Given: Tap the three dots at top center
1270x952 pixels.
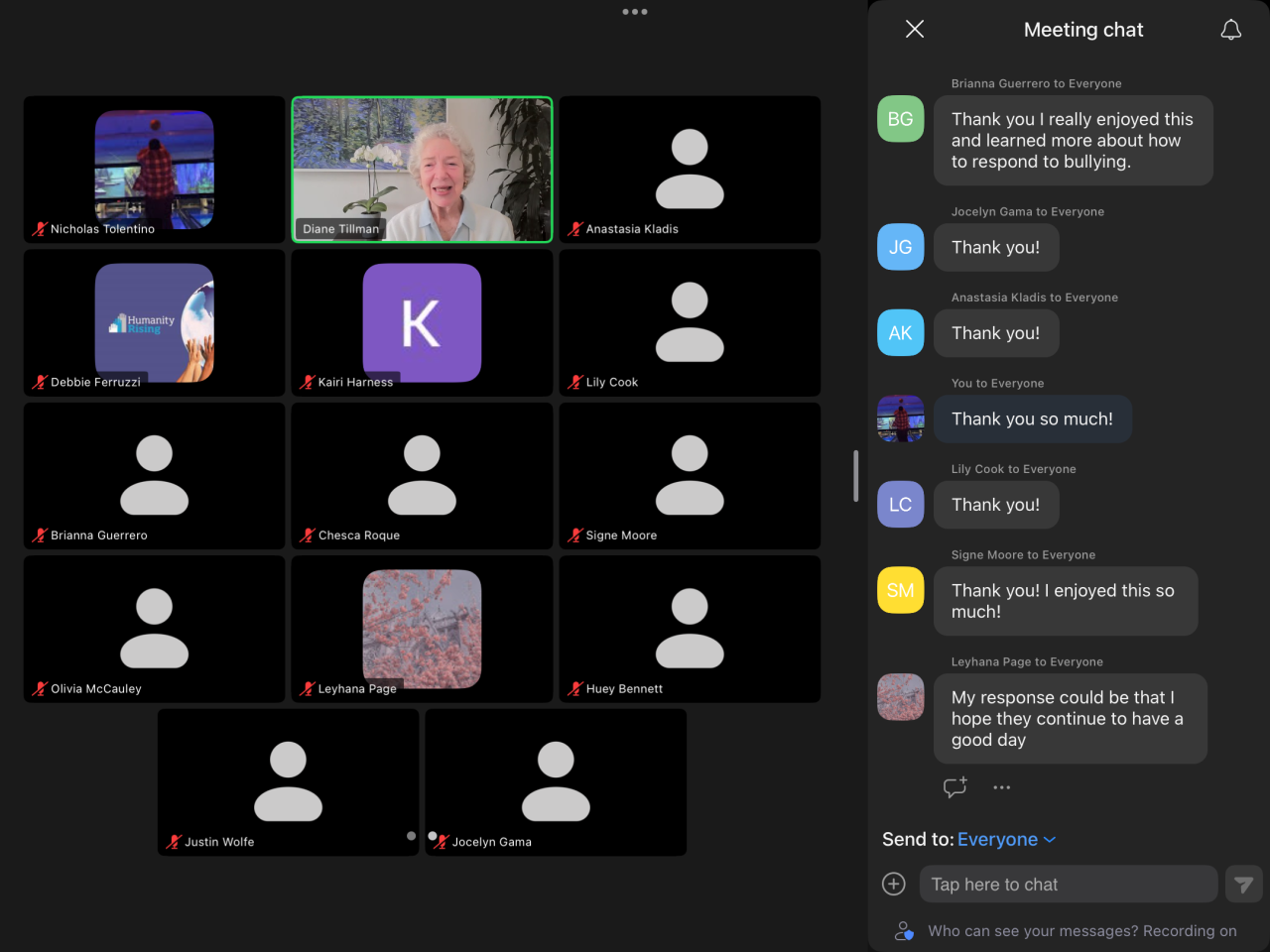Looking at the screenshot, I should (635, 12).
